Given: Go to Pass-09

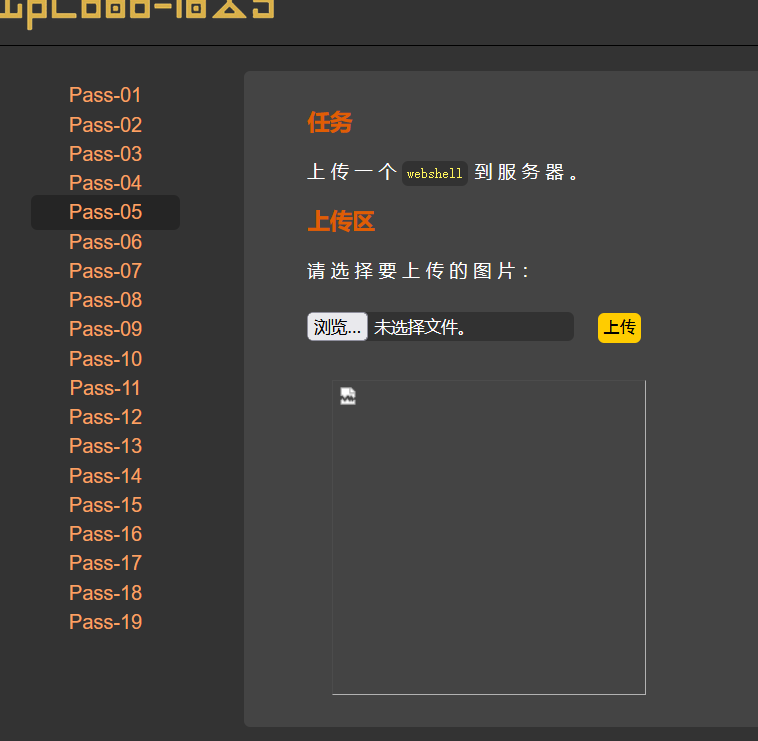Looking at the screenshot, I should (105, 329).
